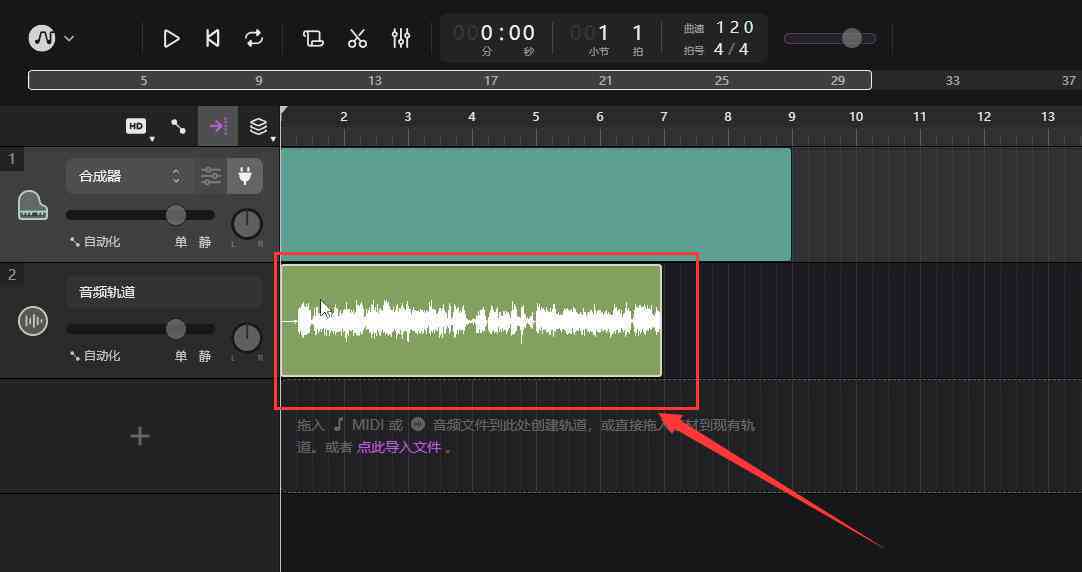Click the 点此导入文件 link

399,447
